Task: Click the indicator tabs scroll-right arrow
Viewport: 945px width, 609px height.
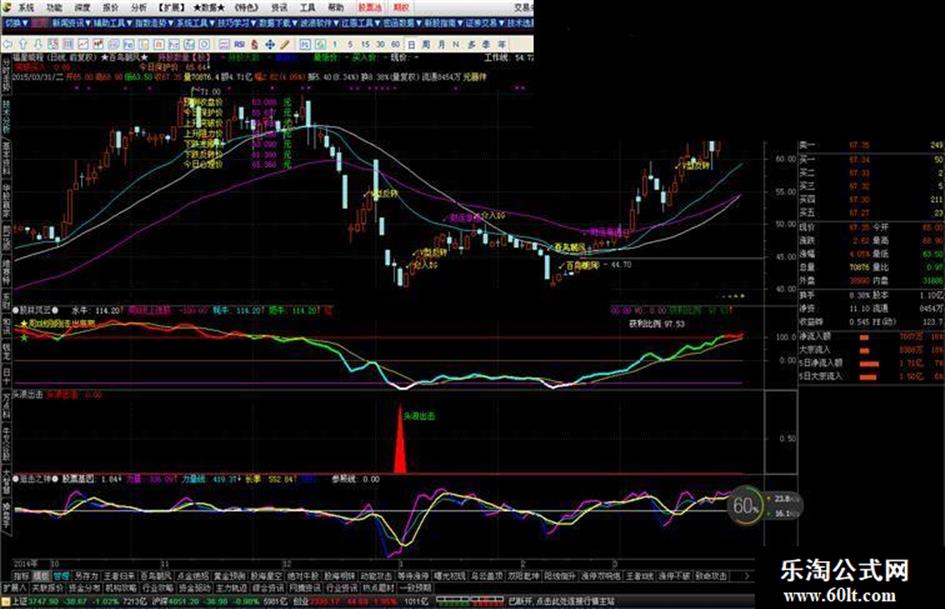Action: (746, 576)
